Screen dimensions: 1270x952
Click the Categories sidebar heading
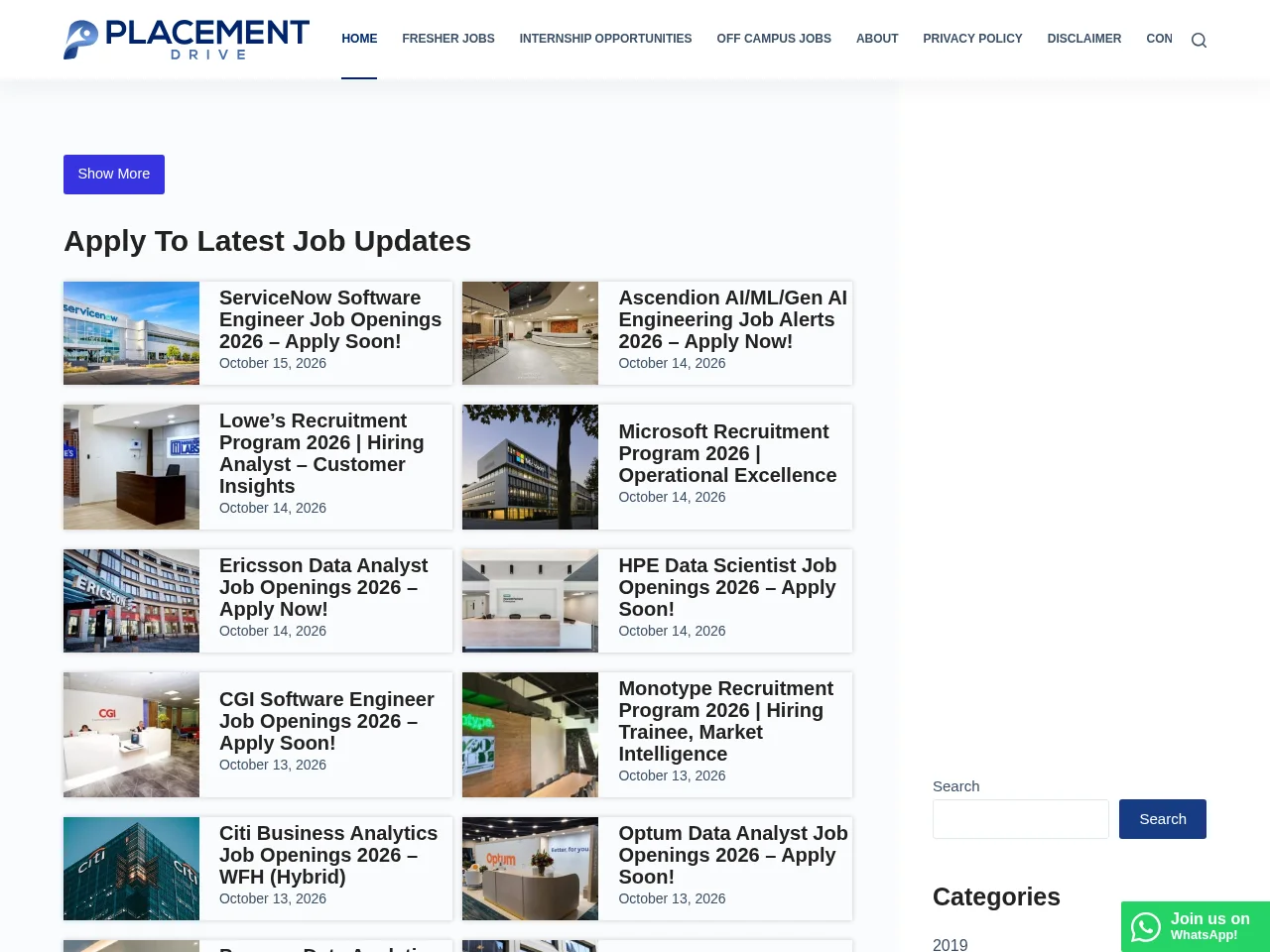point(996,896)
